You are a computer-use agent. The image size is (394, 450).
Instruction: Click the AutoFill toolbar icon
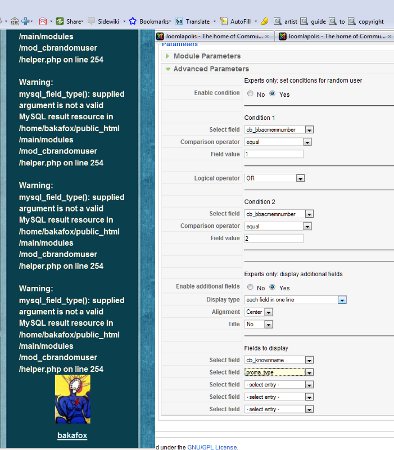[224, 21]
